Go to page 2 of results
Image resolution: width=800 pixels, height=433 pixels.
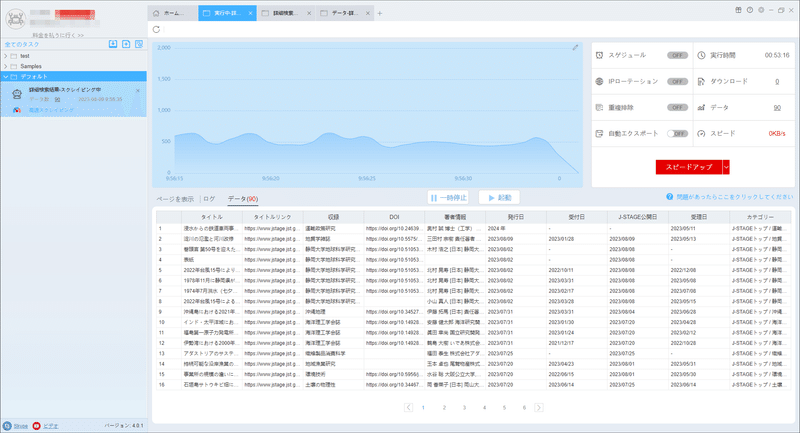pos(444,407)
